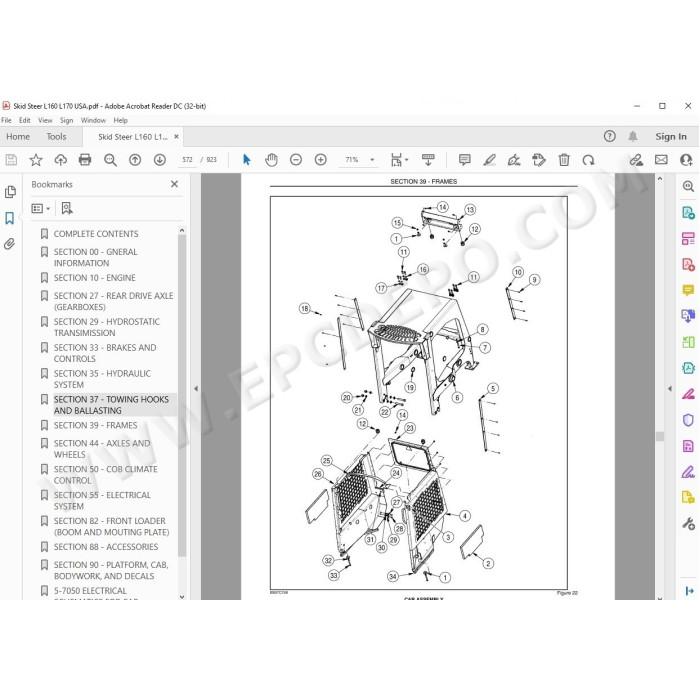700x700 pixels.
Task: Select the highlight text pen tool
Action: (489, 159)
